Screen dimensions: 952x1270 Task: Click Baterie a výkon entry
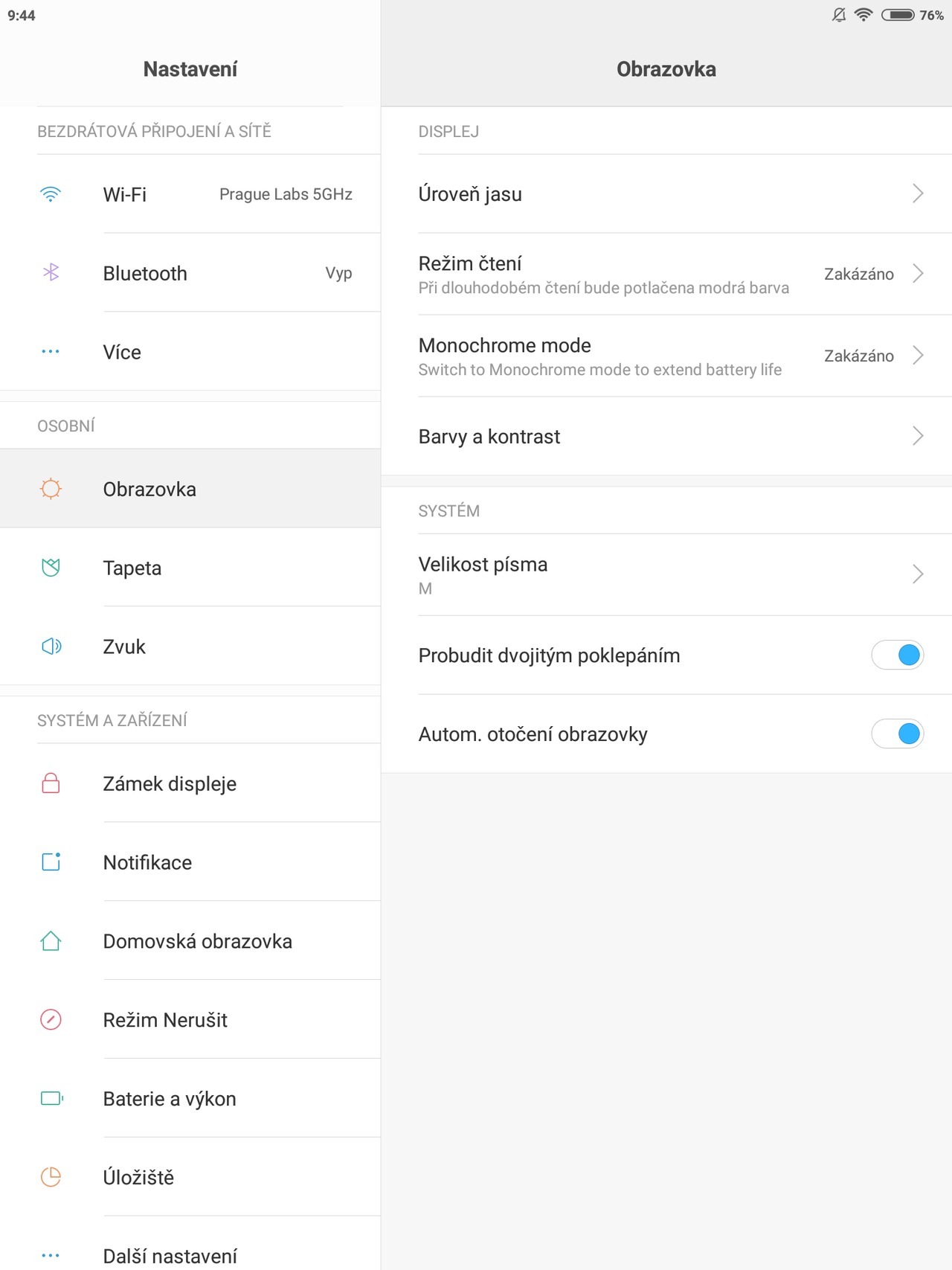pos(170,1099)
